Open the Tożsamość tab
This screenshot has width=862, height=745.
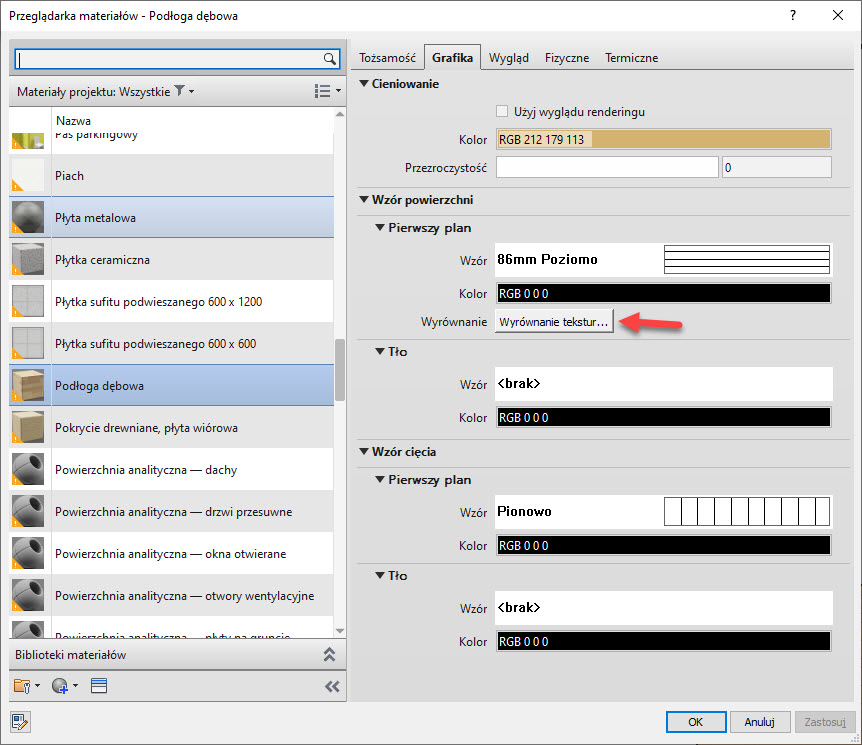coord(386,58)
